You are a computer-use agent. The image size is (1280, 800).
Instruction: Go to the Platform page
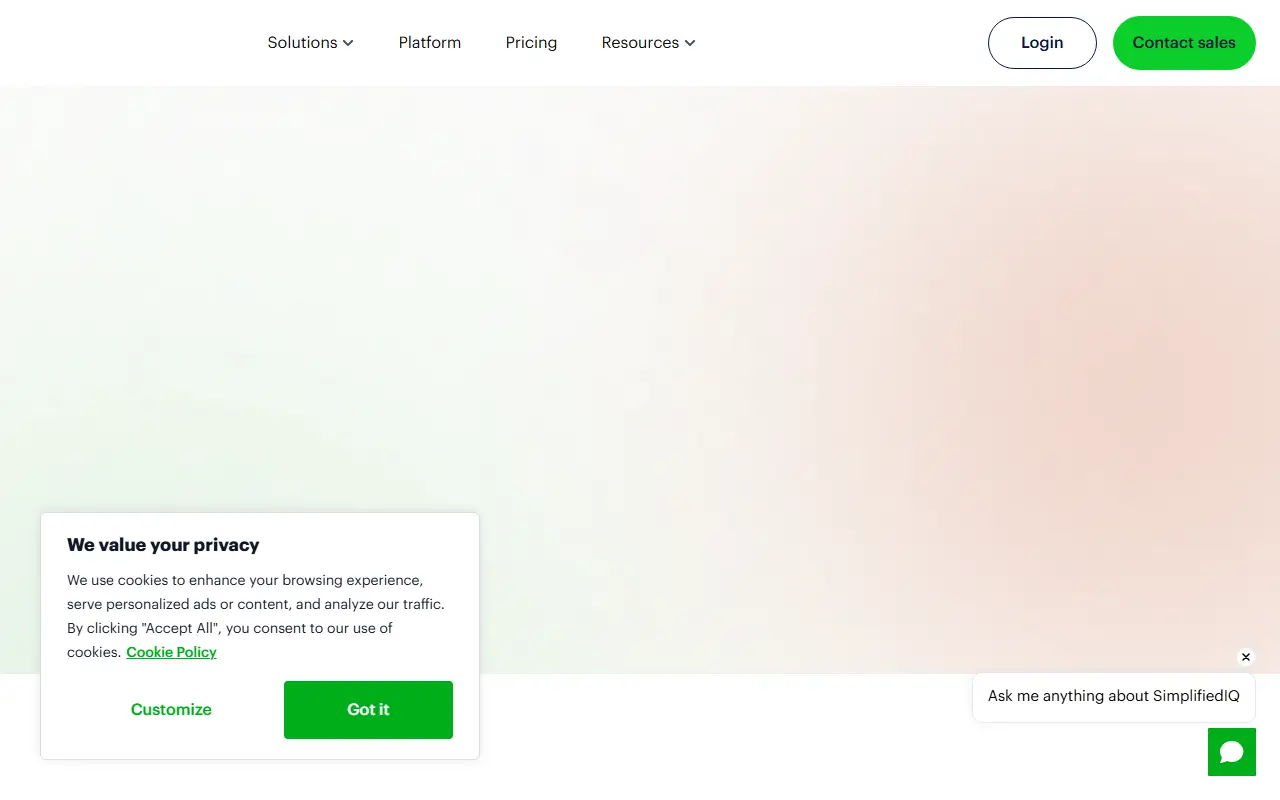point(430,43)
